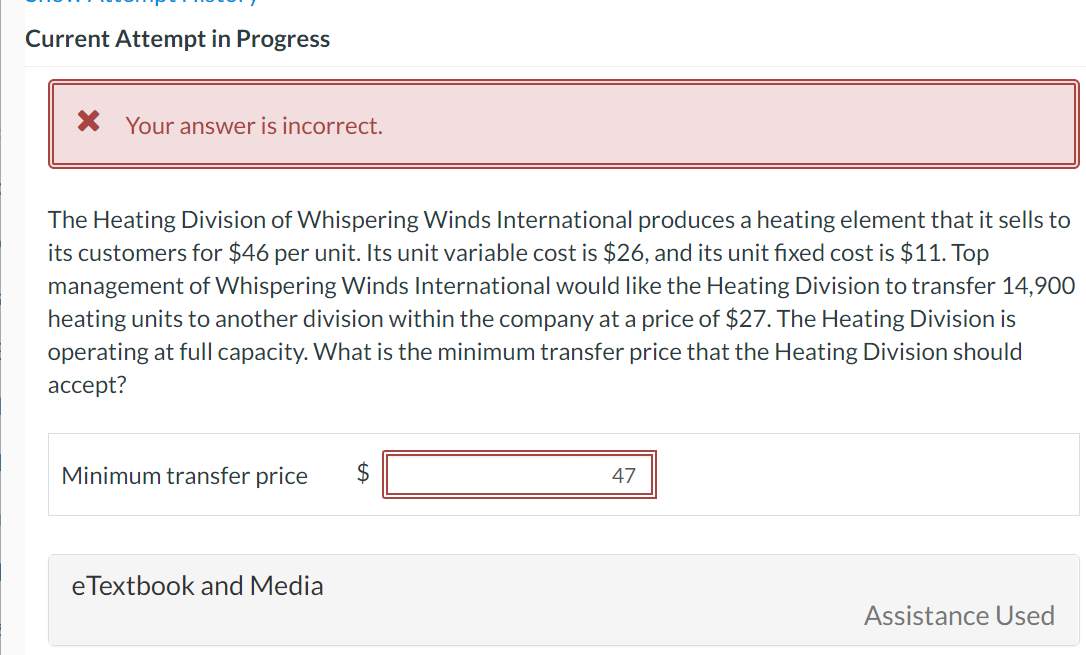This screenshot has height=655, width=1086.
Task: Click the red X incorrect icon
Action: coord(89,124)
